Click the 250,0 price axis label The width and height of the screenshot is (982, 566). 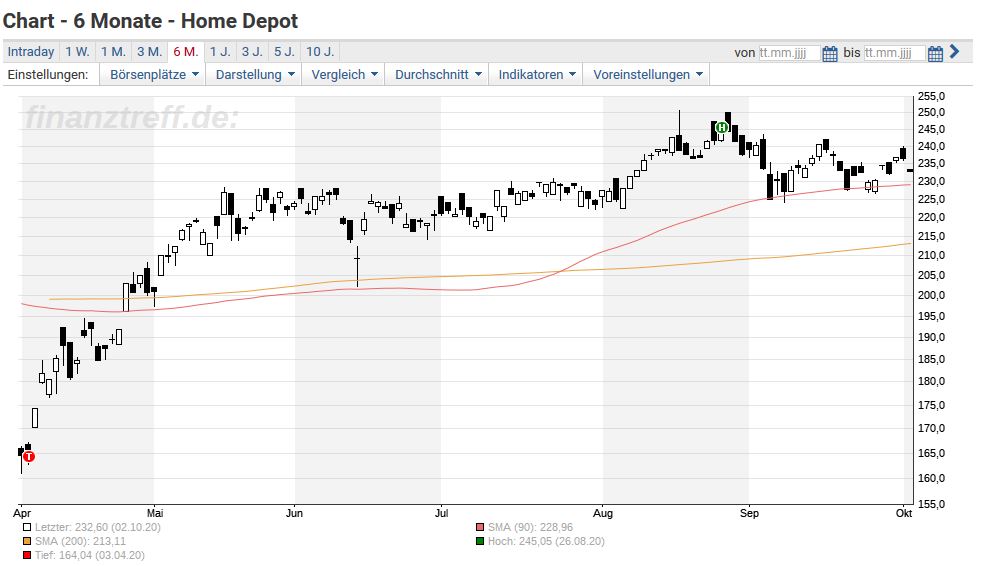tap(931, 113)
